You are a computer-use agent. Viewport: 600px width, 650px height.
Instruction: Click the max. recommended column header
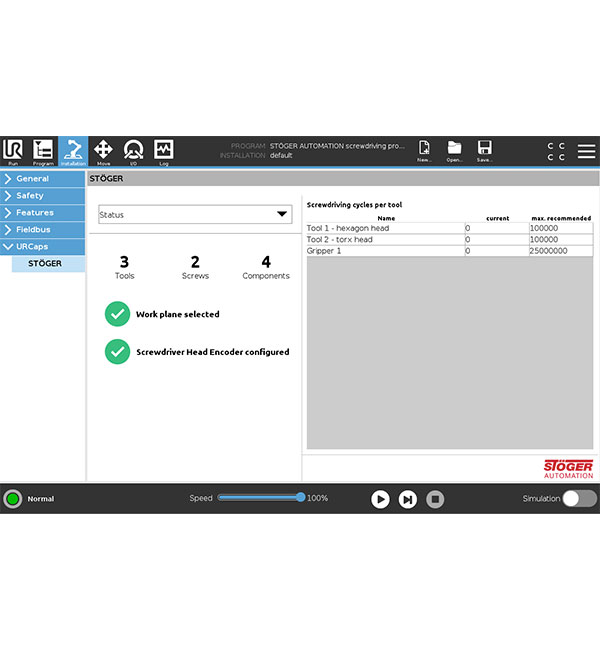click(x=561, y=218)
